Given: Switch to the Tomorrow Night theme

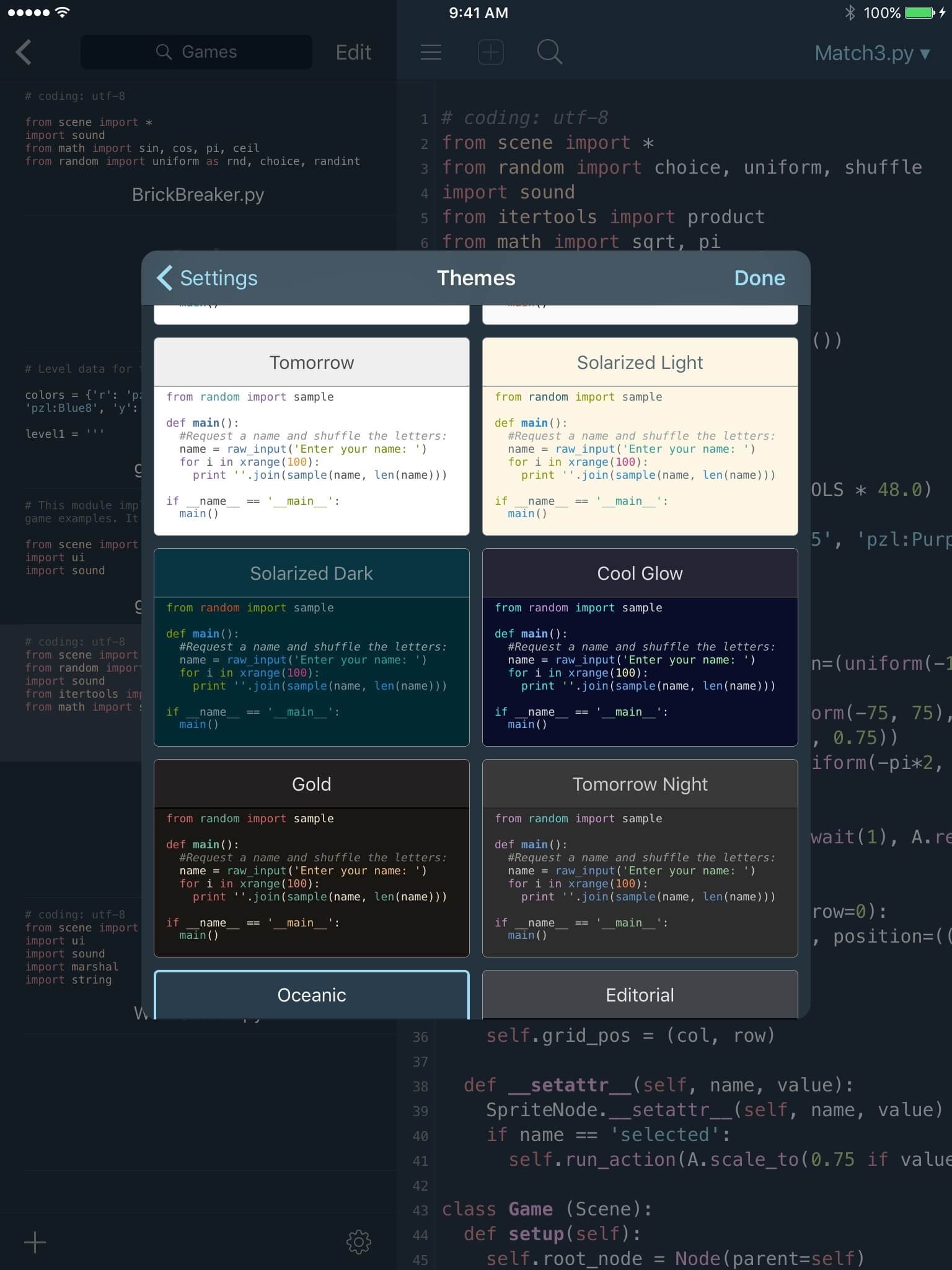Looking at the screenshot, I should click(640, 858).
